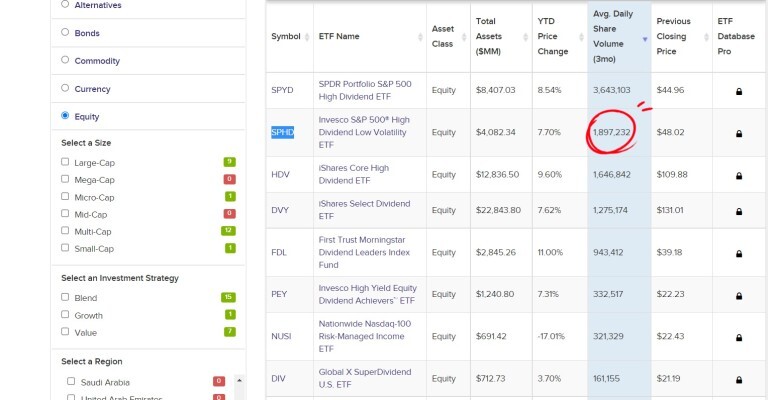Click the lock icon in FDL row

738,254
